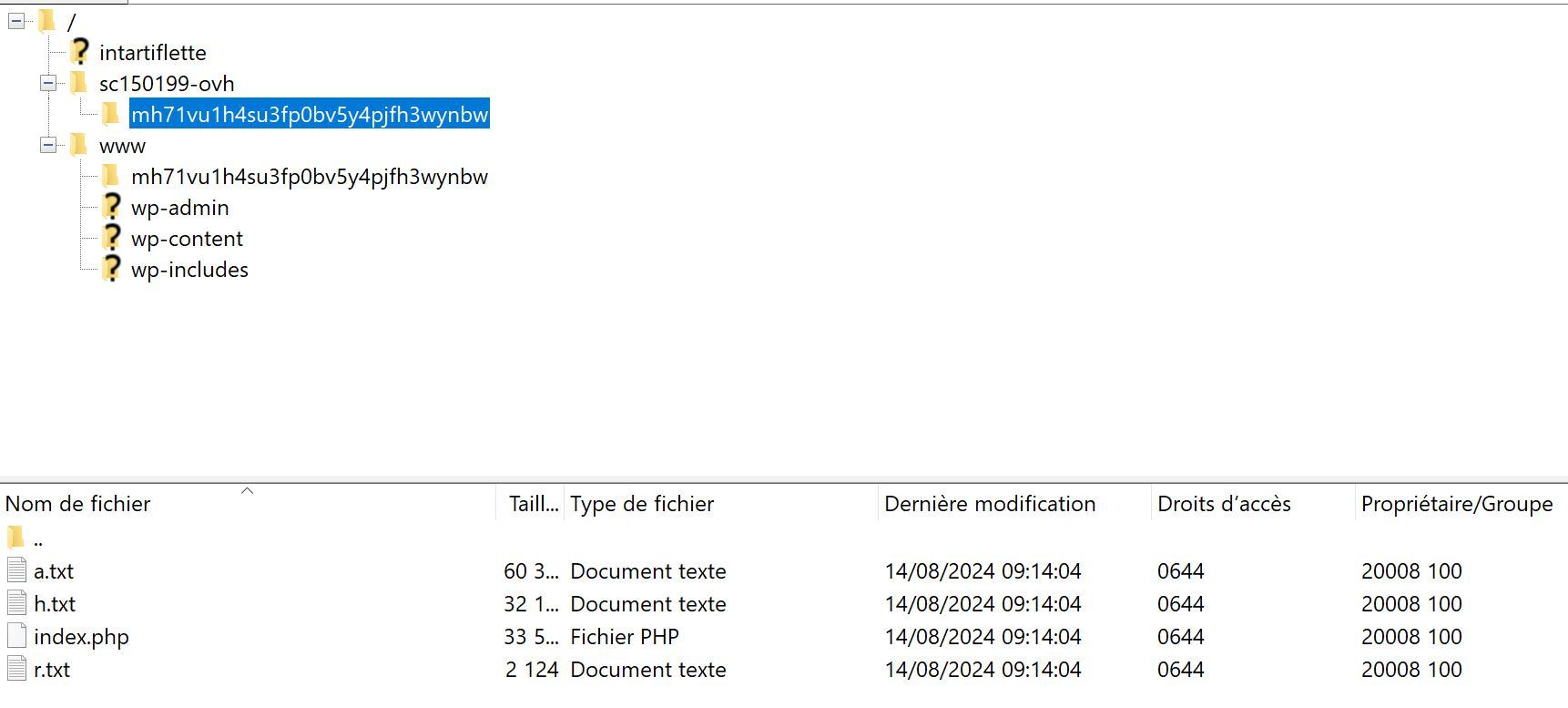The image size is (1568, 708).
Task: Click the text file icon for a.txt
Action: pyautogui.click(x=16, y=571)
